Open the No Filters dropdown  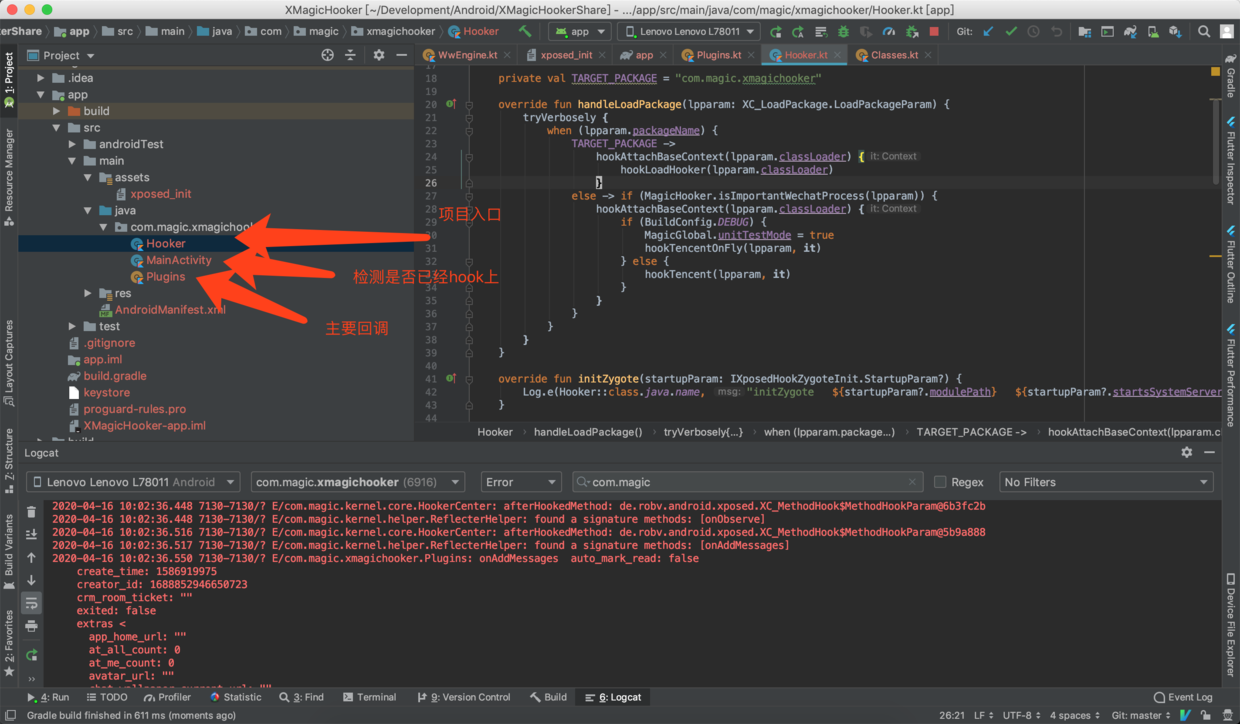click(x=1105, y=482)
